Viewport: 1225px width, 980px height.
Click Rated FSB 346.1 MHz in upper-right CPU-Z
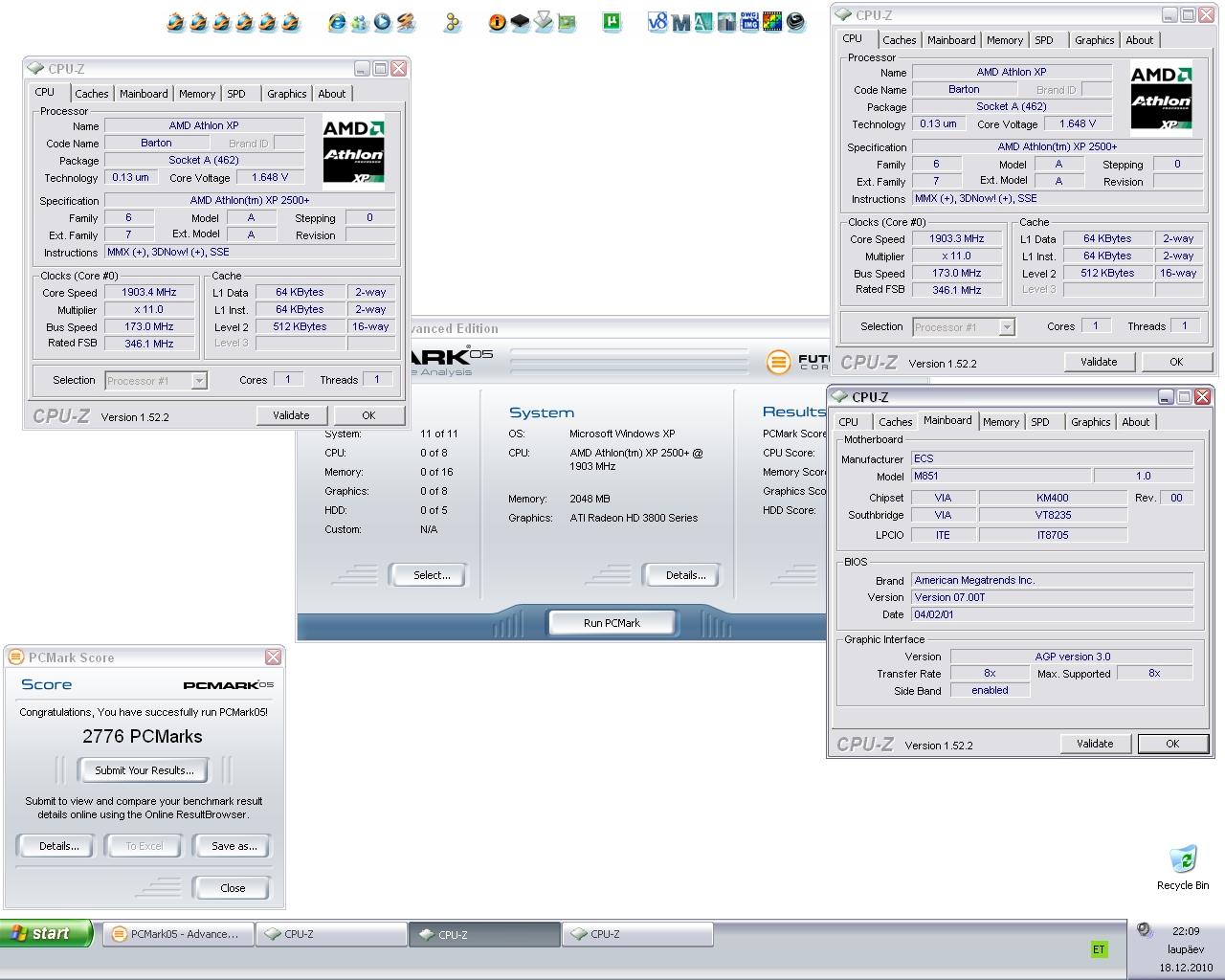coord(957,290)
